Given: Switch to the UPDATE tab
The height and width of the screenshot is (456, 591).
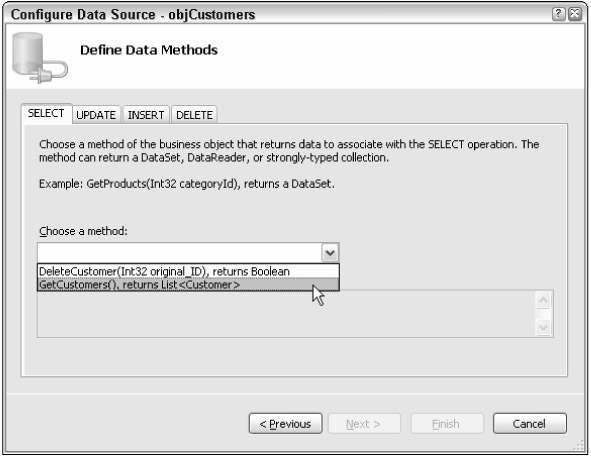Looking at the screenshot, I should pos(96,115).
